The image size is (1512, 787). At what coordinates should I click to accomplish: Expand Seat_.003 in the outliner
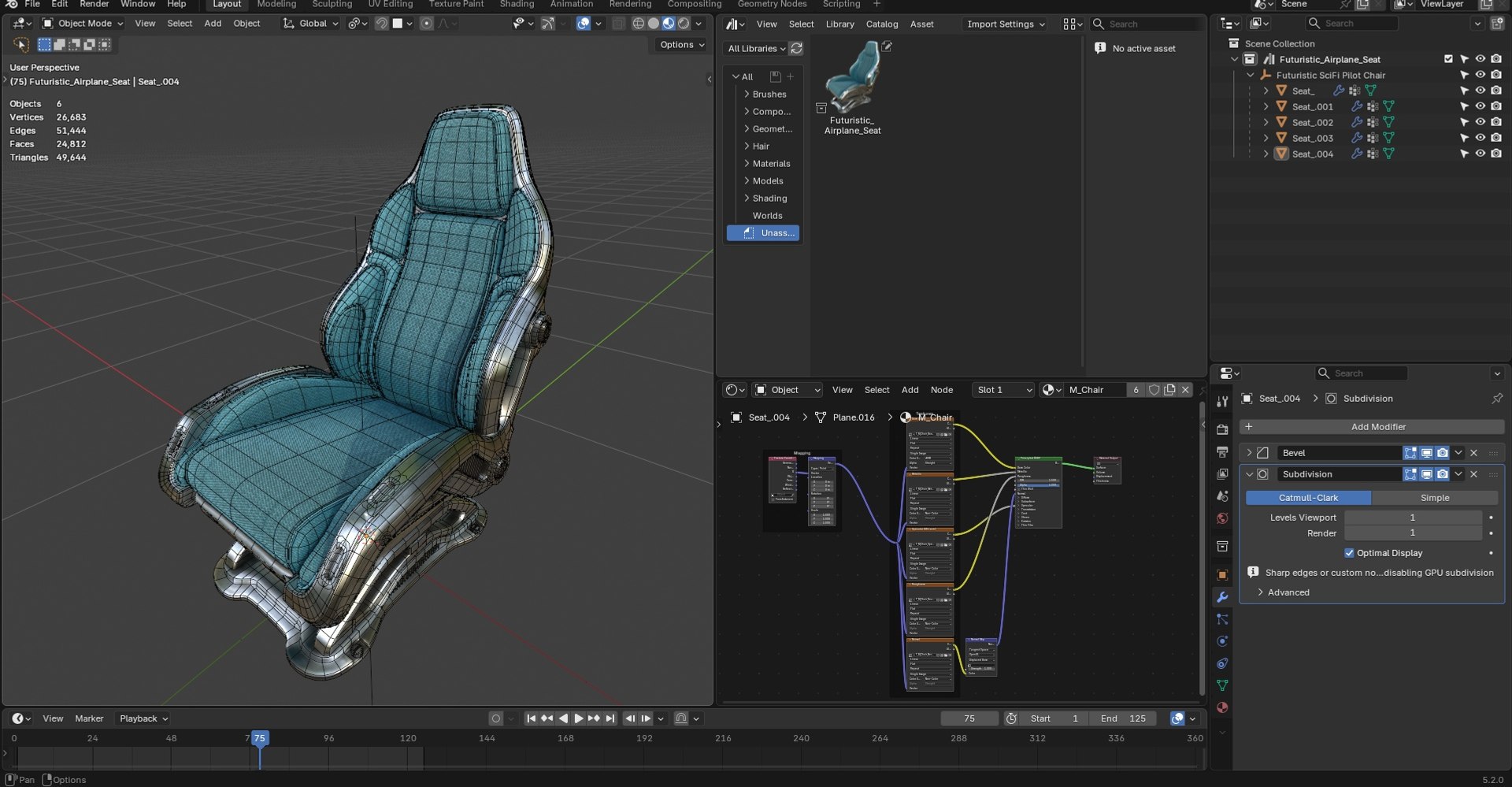1266,138
